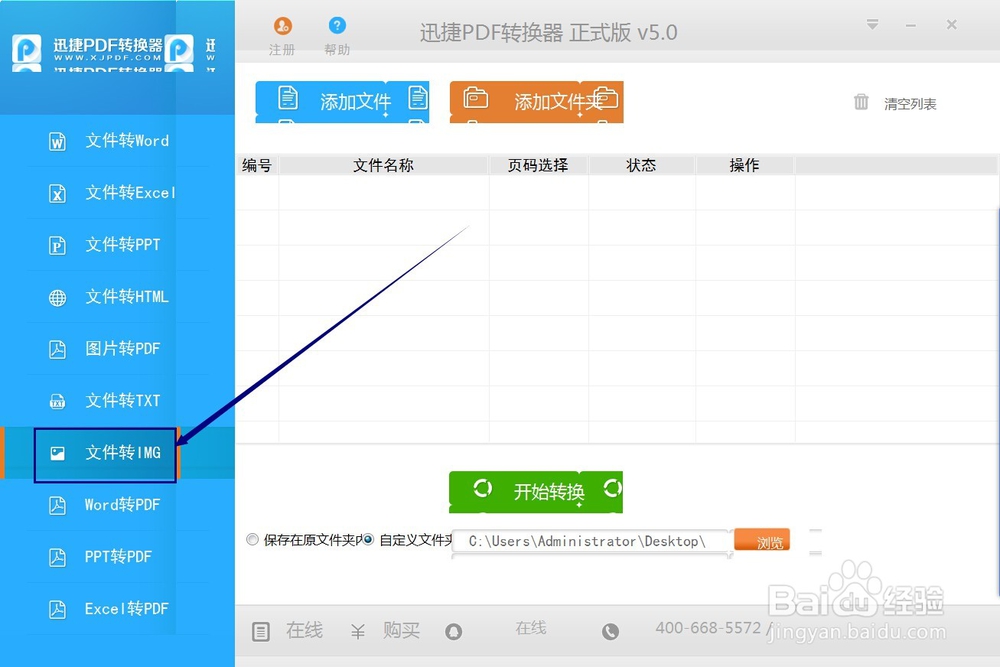Click the Word icon beside 文件转Word
The image size is (1000, 667).
(x=57, y=141)
